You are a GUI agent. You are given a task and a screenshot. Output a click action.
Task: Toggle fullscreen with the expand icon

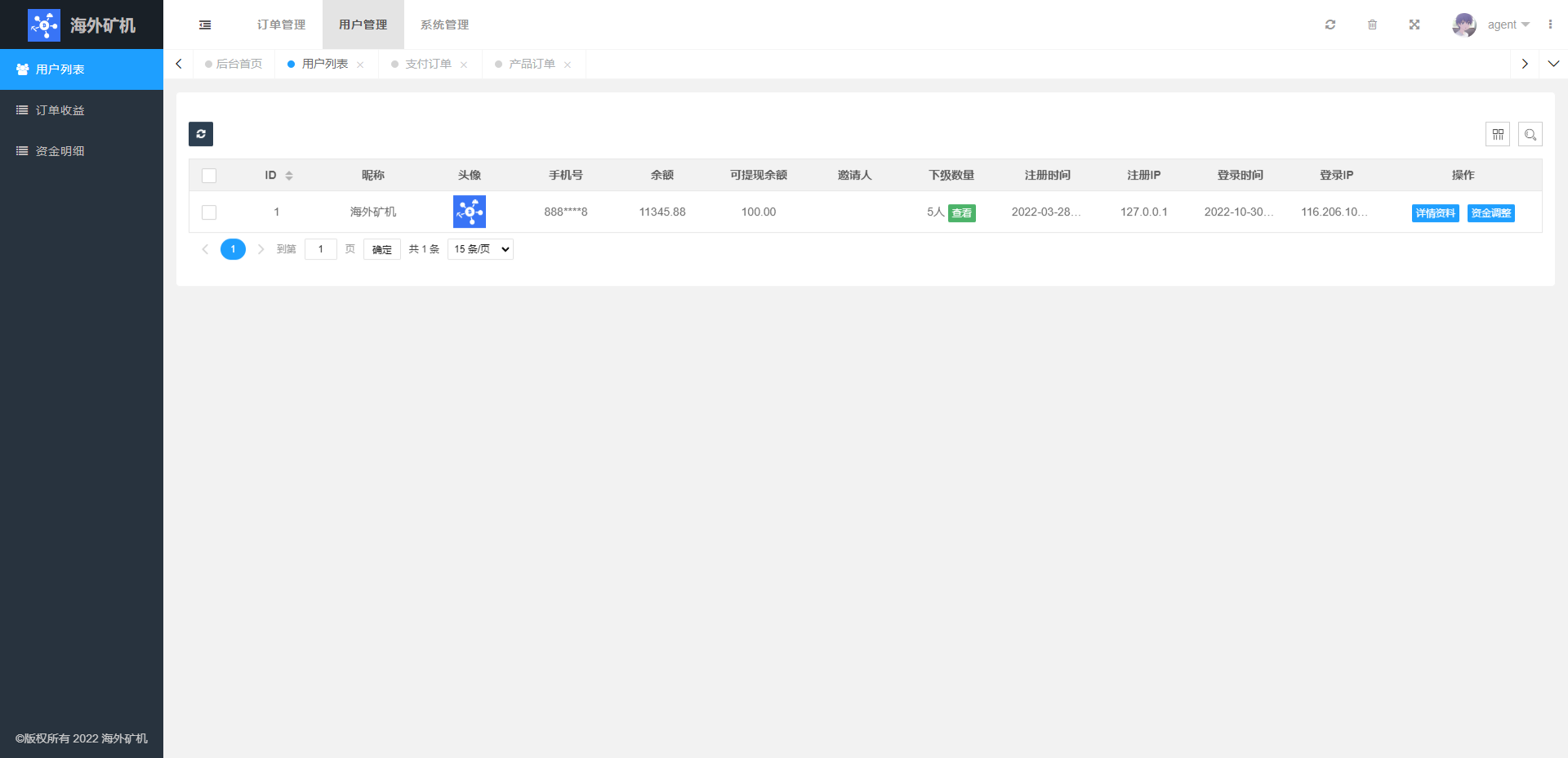1414,25
